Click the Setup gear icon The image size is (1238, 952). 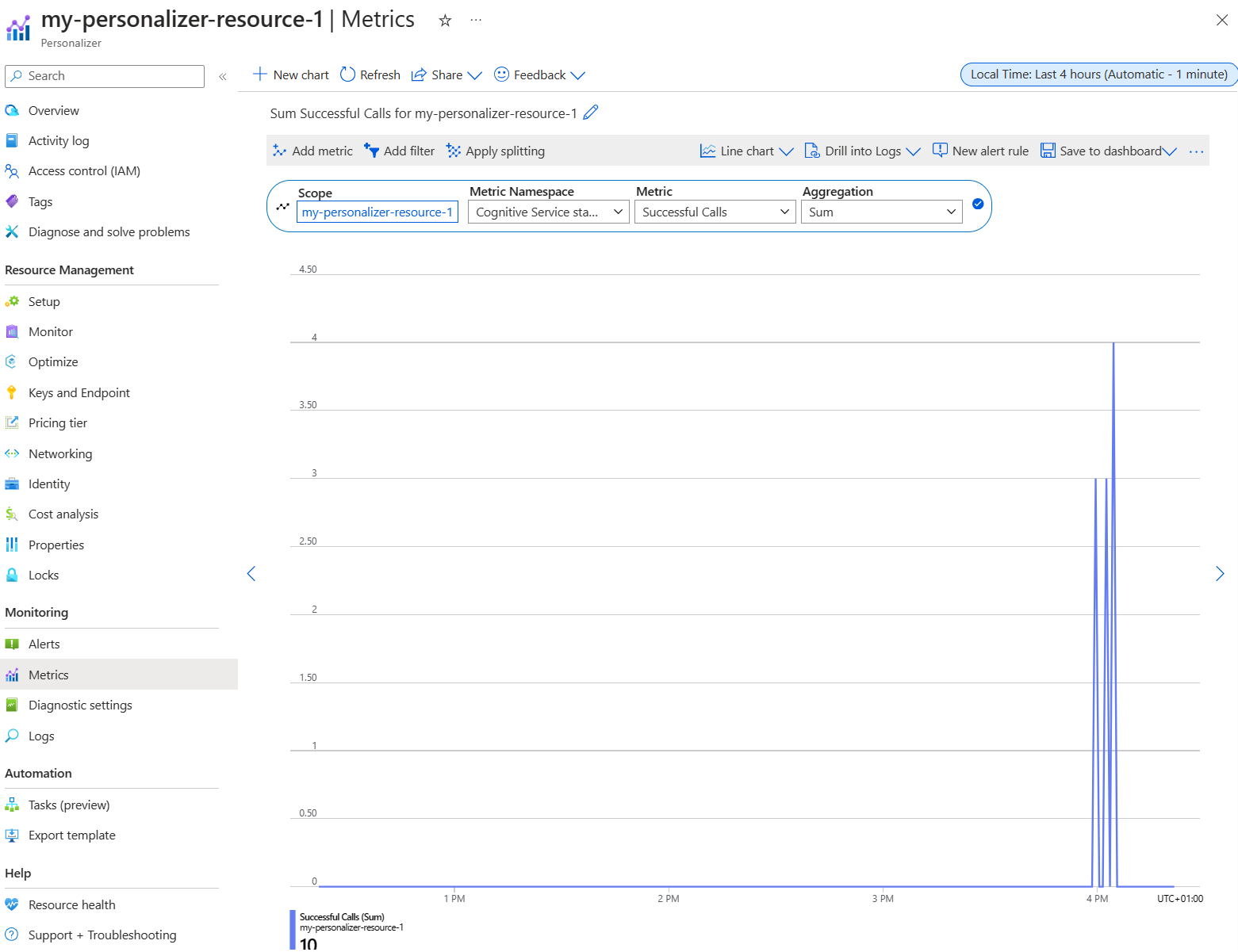(12, 301)
